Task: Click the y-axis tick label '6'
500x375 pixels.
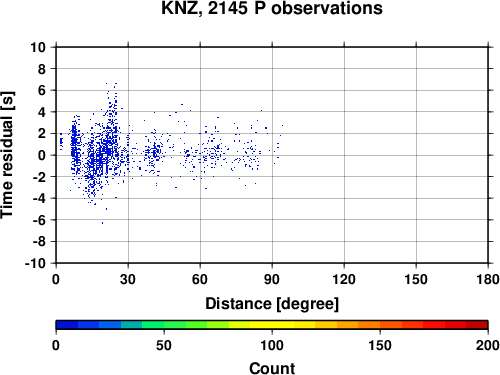Action: point(42,90)
